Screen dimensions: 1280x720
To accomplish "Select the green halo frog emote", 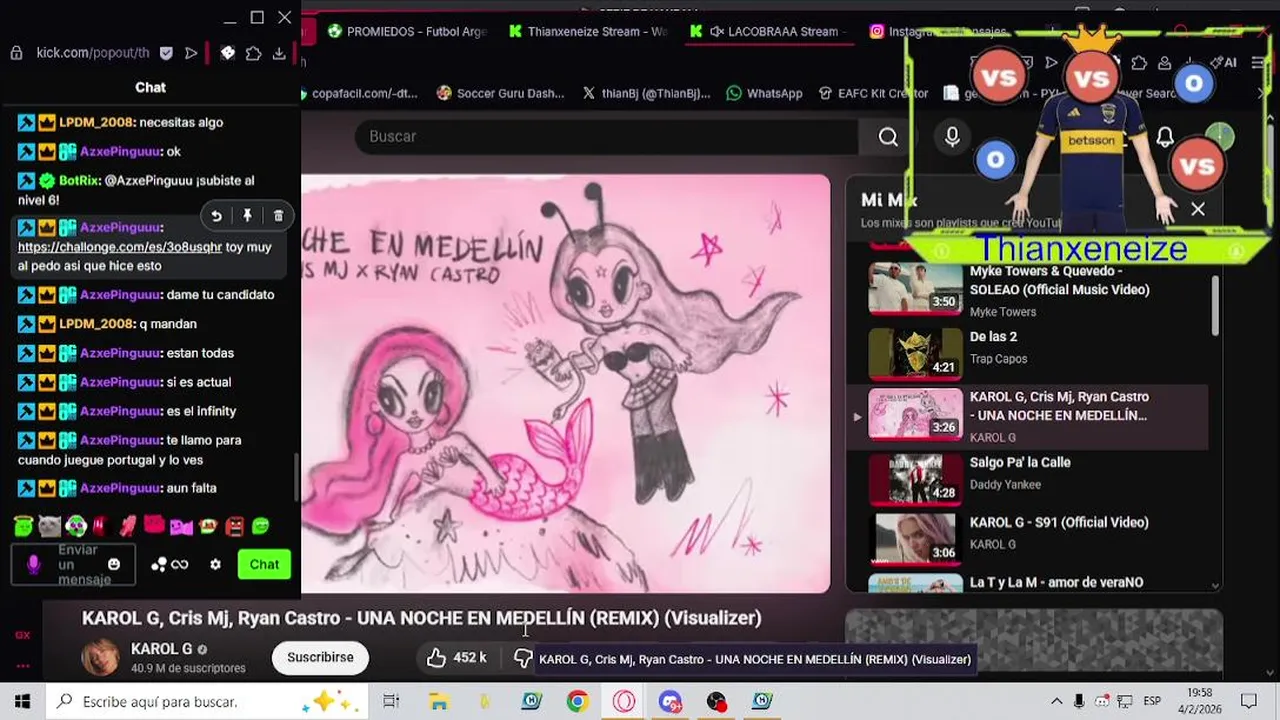I will [x=22, y=525].
